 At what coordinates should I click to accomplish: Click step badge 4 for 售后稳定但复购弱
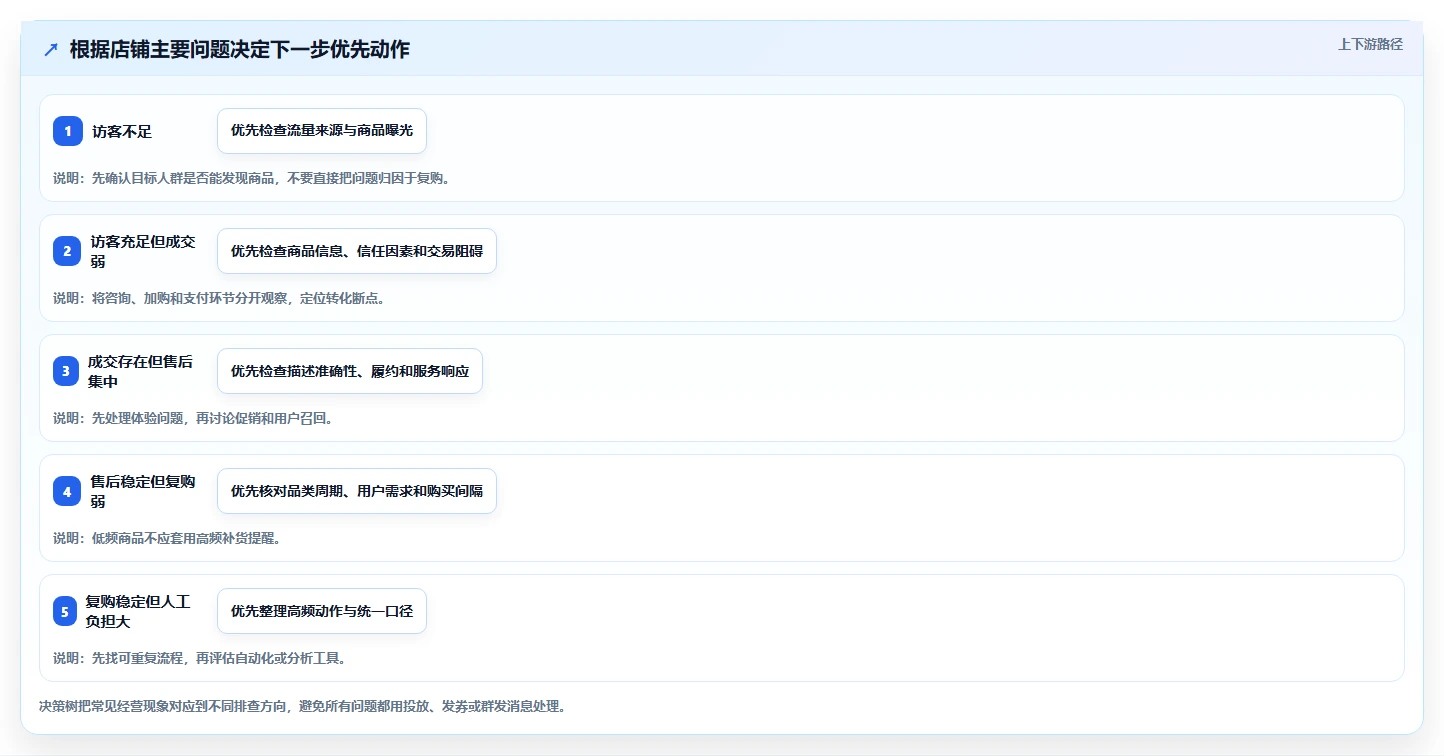point(68,491)
